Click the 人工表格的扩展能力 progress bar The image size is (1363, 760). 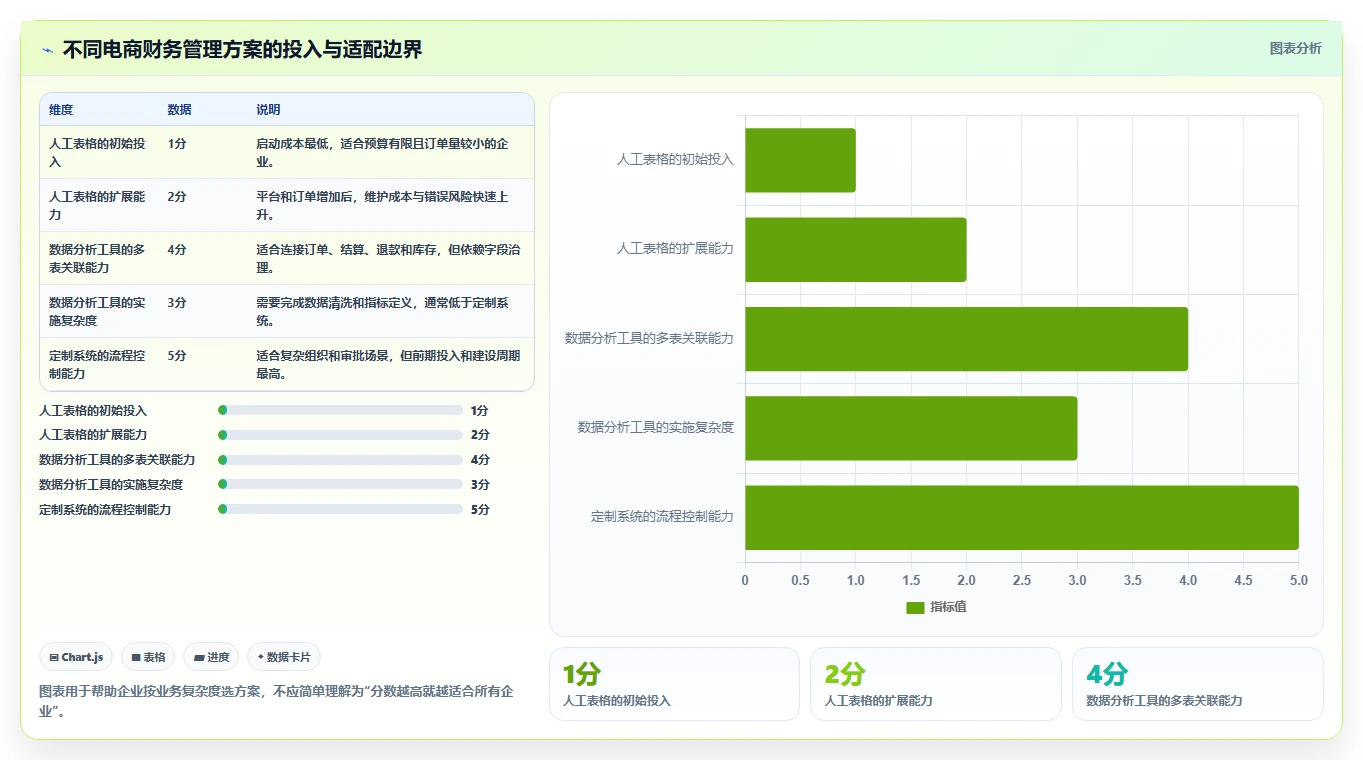(x=340, y=435)
